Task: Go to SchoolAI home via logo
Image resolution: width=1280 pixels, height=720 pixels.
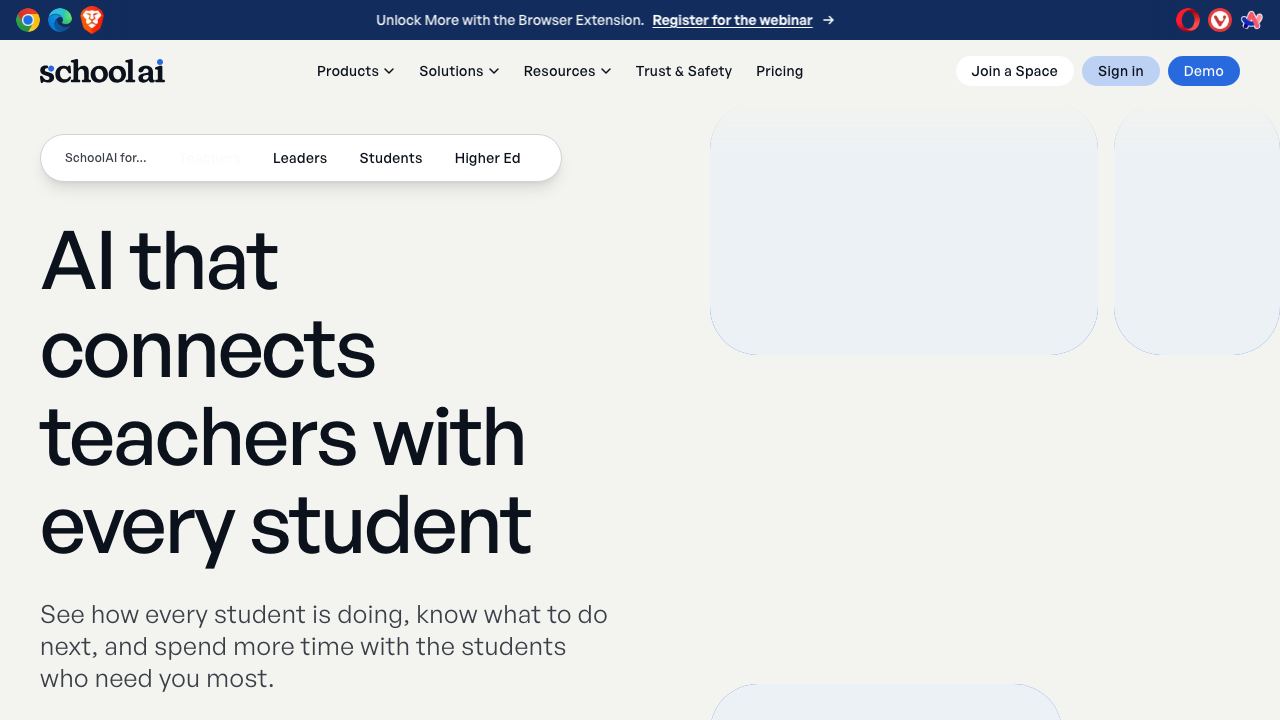Action: pos(102,71)
